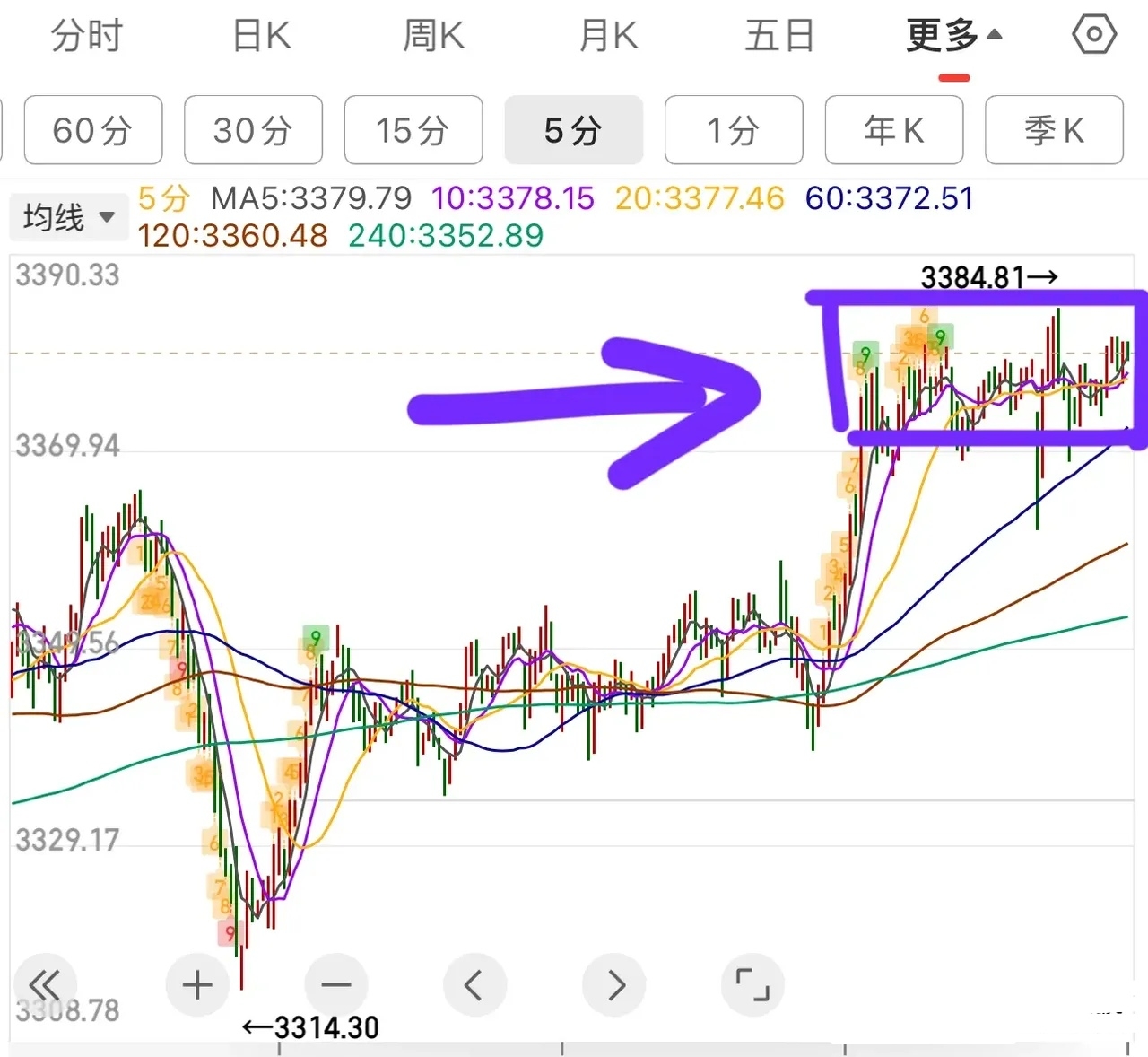
Task: Click MA5:3379.79 value
Action: 311,198
